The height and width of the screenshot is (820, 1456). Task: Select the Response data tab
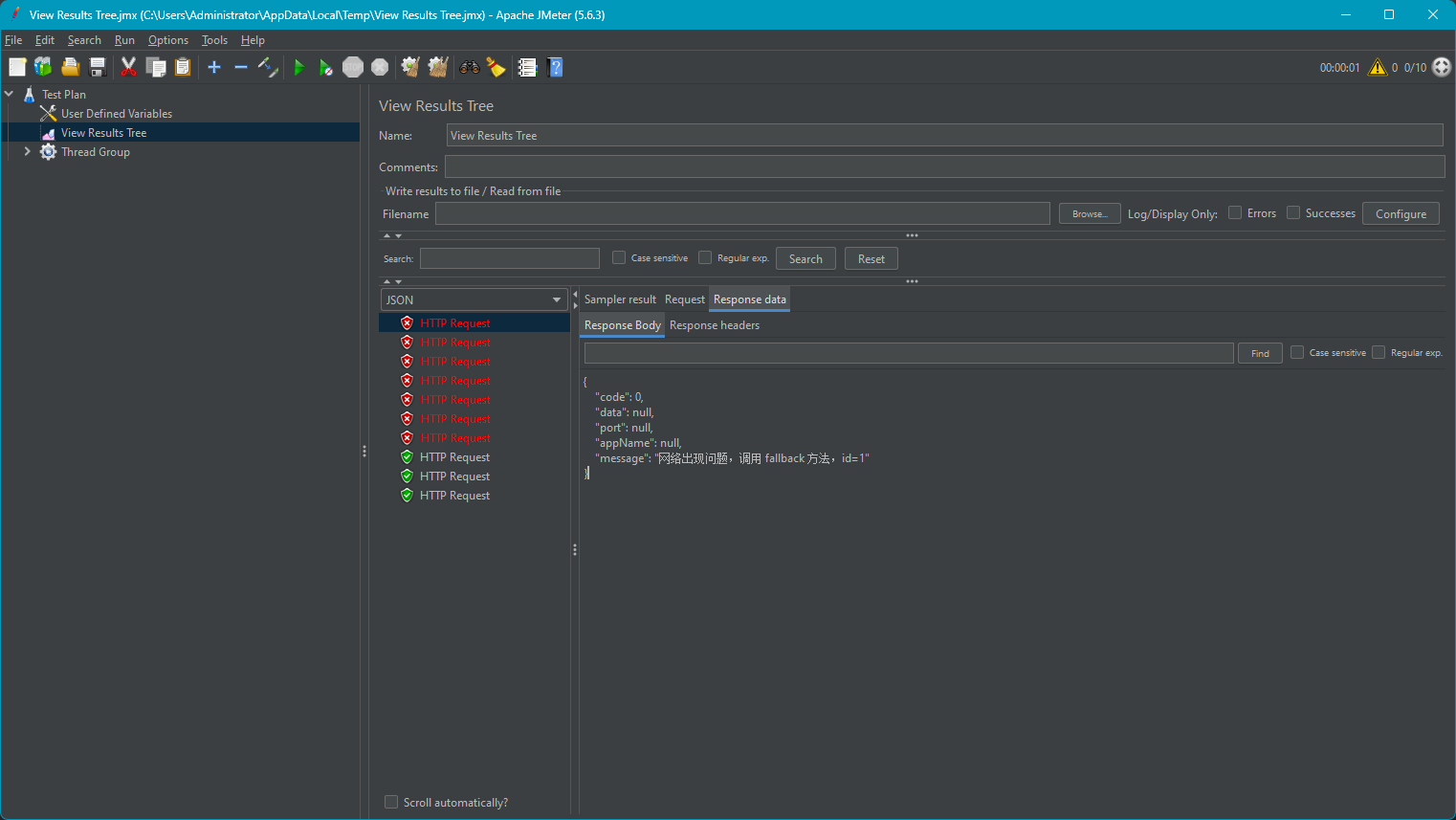coord(750,299)
